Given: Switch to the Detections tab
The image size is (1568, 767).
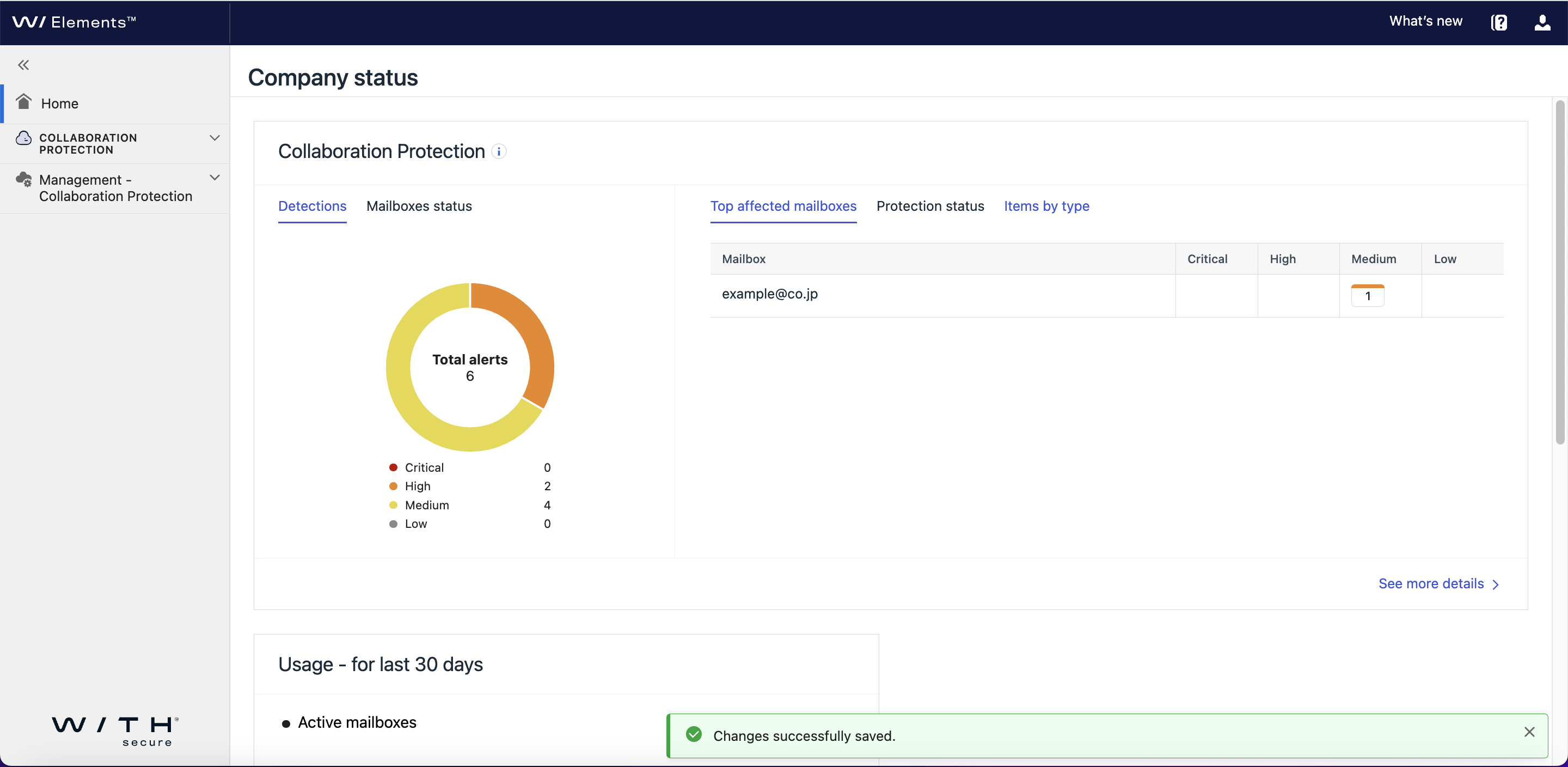Looking at the screenshot, I should (313, 206).
